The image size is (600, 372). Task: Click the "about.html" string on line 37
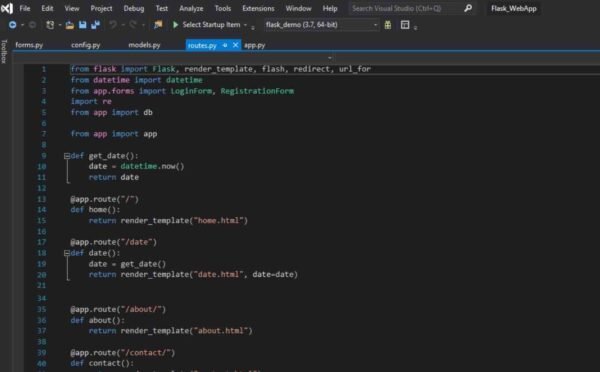[x=221, y=331]
